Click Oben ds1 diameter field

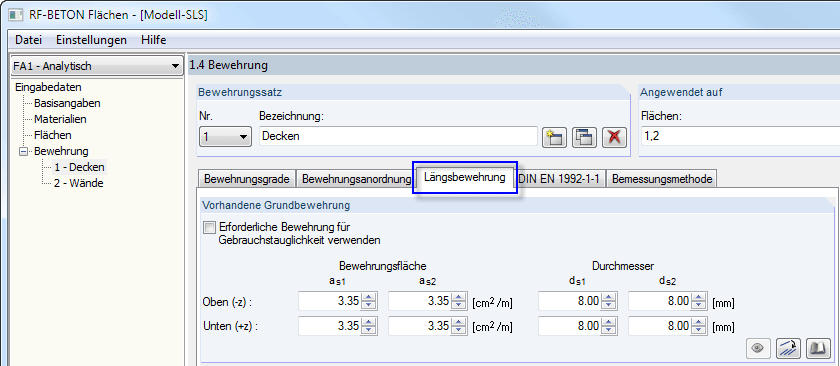(569, 301)
